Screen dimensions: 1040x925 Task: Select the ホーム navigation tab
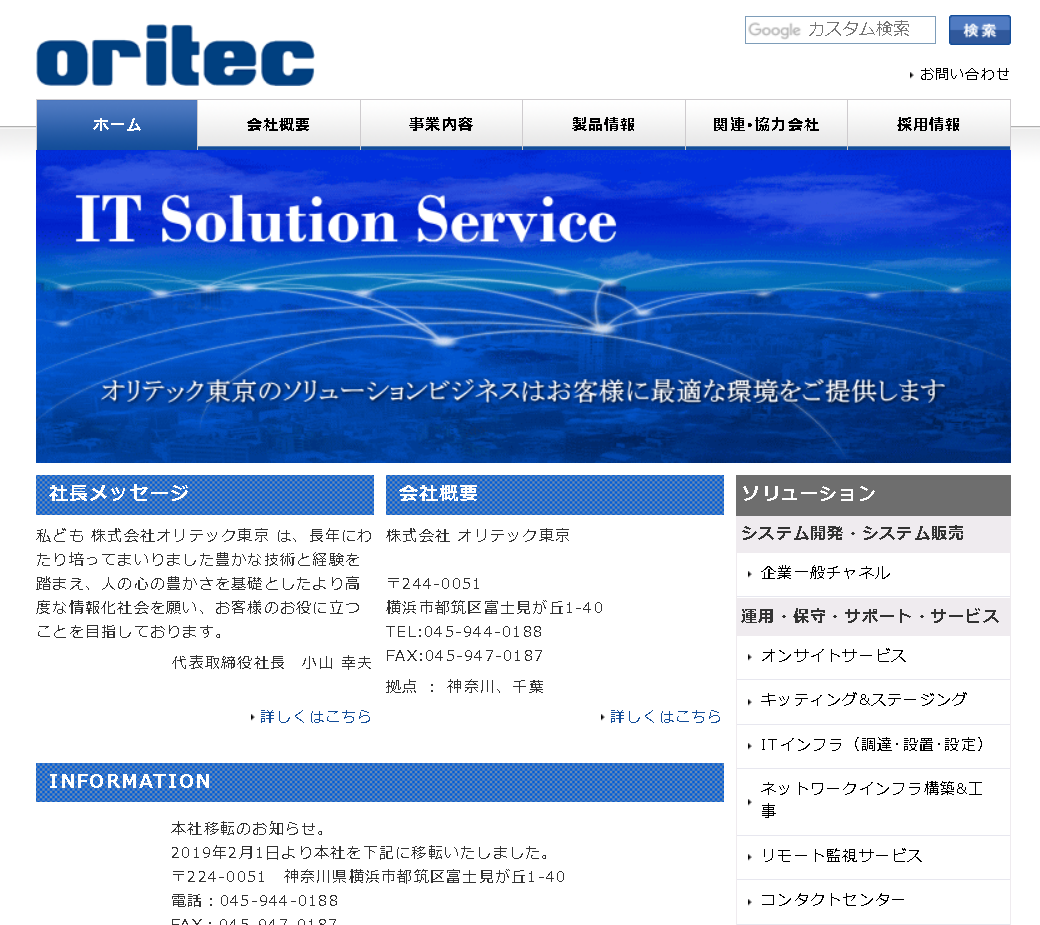pyautogui.click(x=117, y=125)
